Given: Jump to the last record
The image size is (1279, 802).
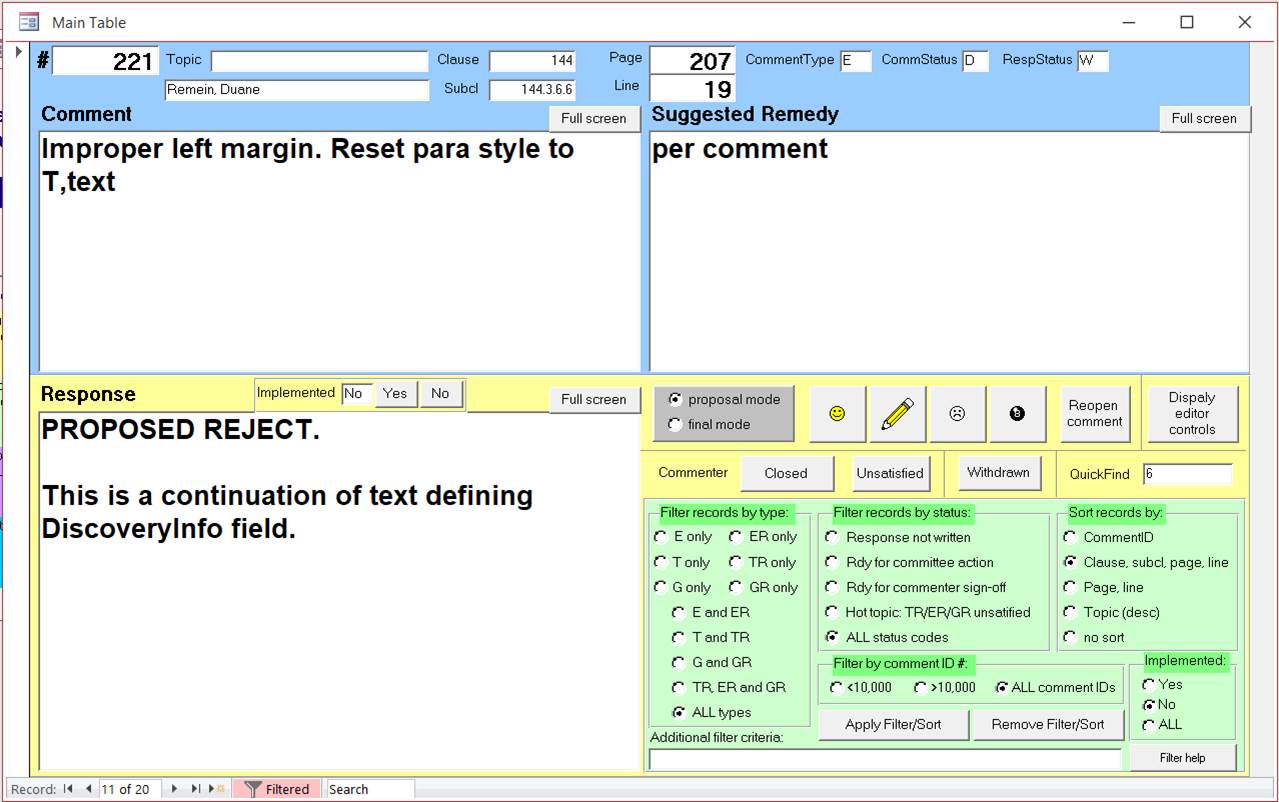Looking at the screenshot, I should coord(196,789).
